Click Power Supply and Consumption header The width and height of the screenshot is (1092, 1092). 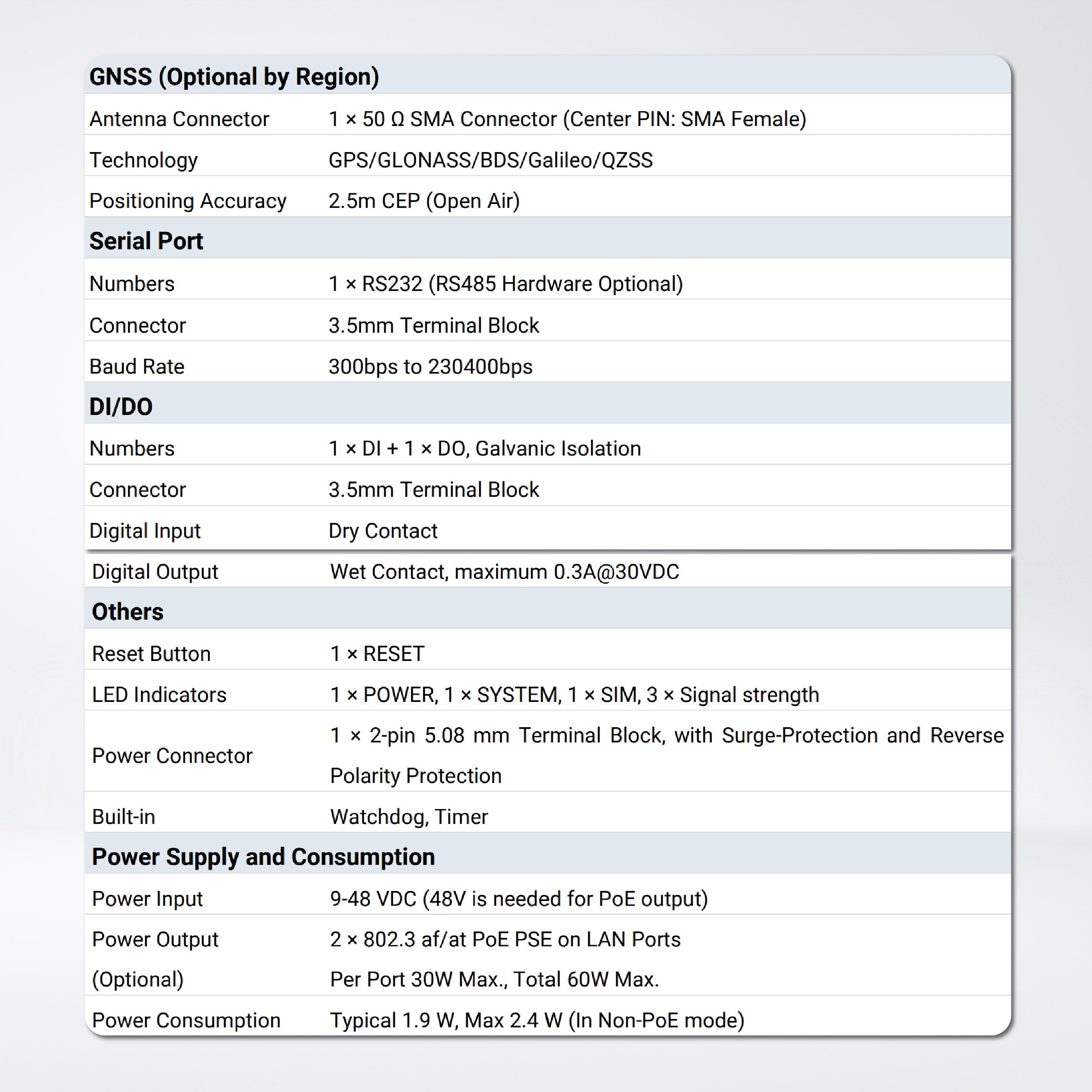[x=263, y=858]
